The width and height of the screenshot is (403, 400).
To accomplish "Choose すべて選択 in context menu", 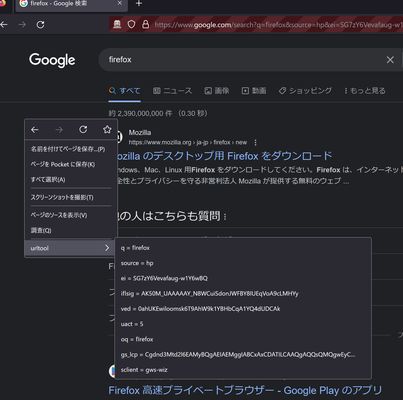I will pyautogui.click(x=71, y=180).
